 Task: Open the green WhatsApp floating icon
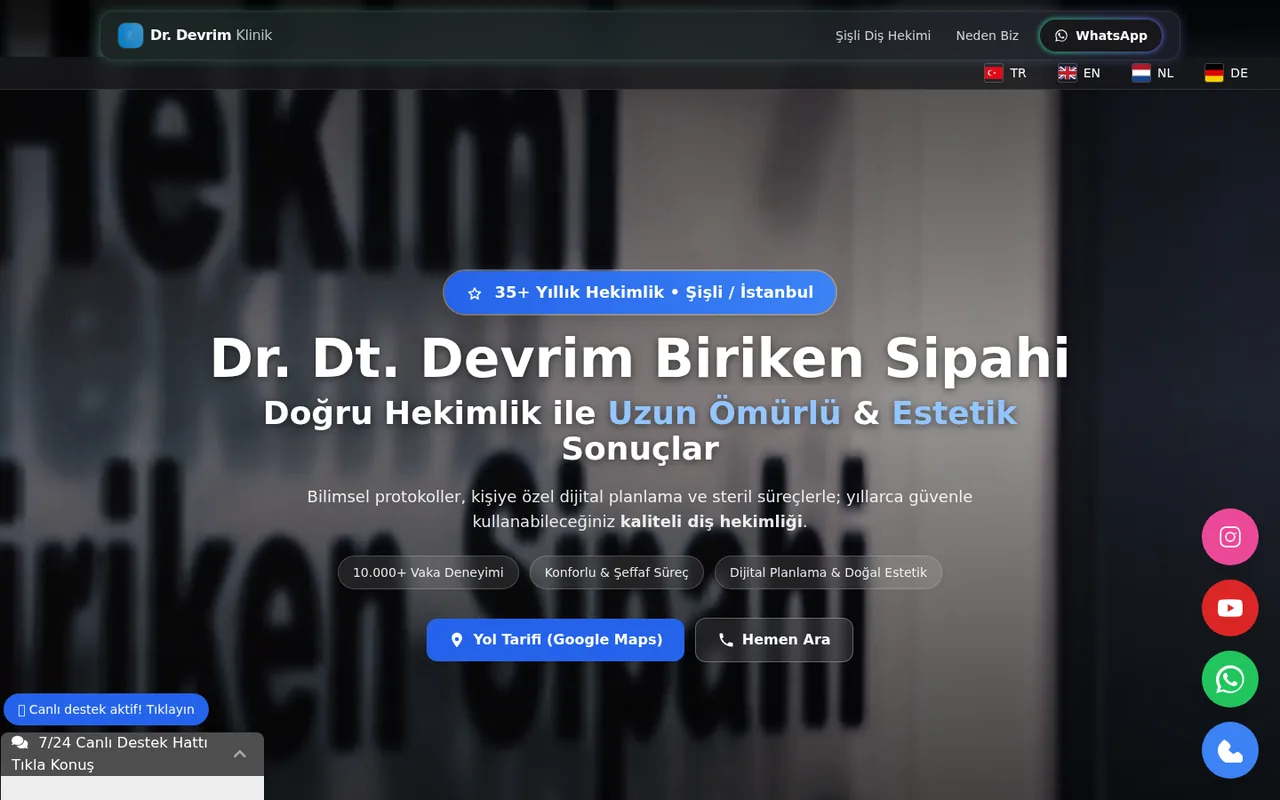click(1230, 679)
